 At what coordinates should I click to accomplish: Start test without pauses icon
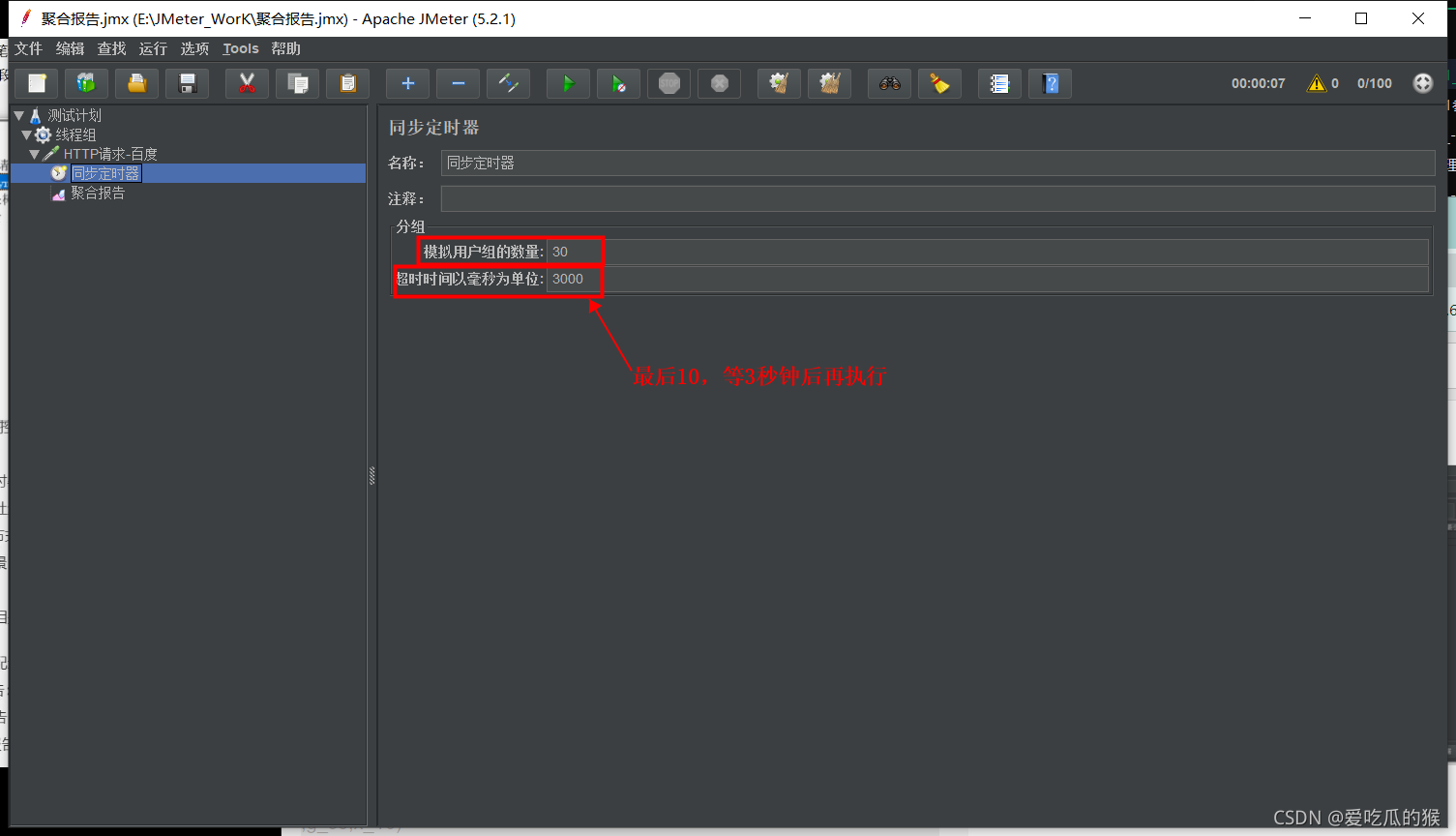pyautogui.click(x=618, y=83)
